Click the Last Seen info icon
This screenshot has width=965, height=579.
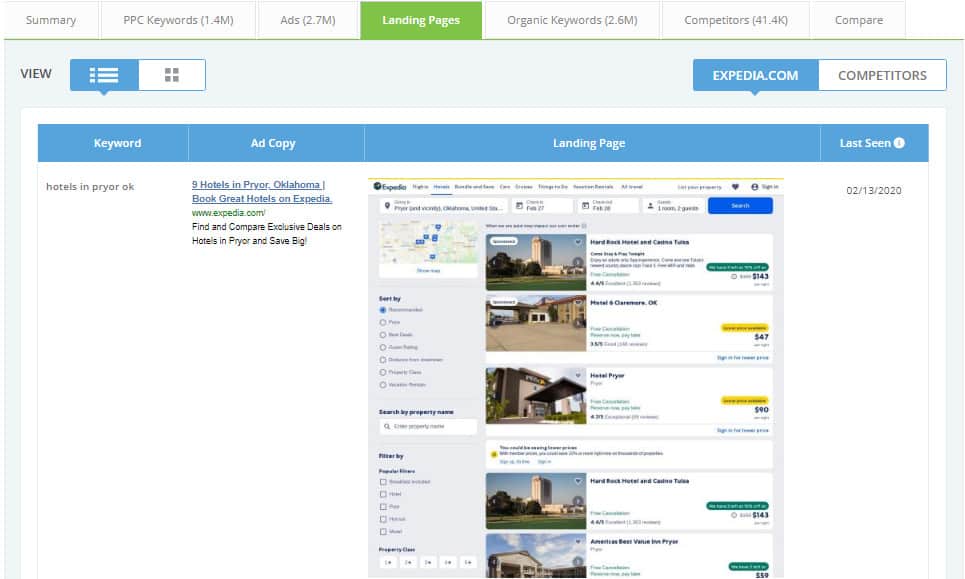click(x=899, y=143)
